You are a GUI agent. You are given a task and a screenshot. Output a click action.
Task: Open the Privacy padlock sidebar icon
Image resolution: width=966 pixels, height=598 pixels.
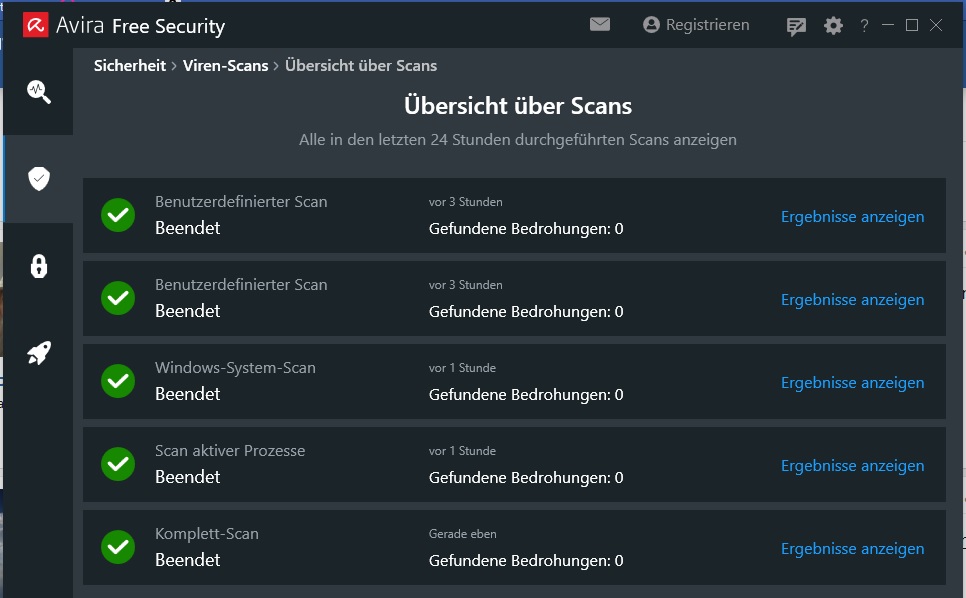(38, 266)
